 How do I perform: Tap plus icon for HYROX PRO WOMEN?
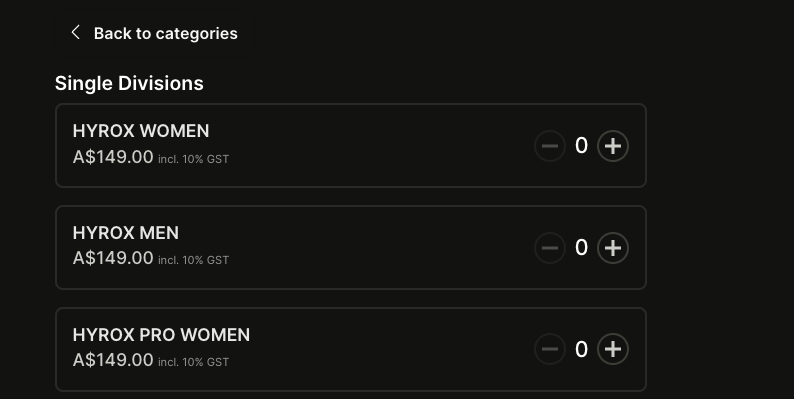click(x=613, y=349)
